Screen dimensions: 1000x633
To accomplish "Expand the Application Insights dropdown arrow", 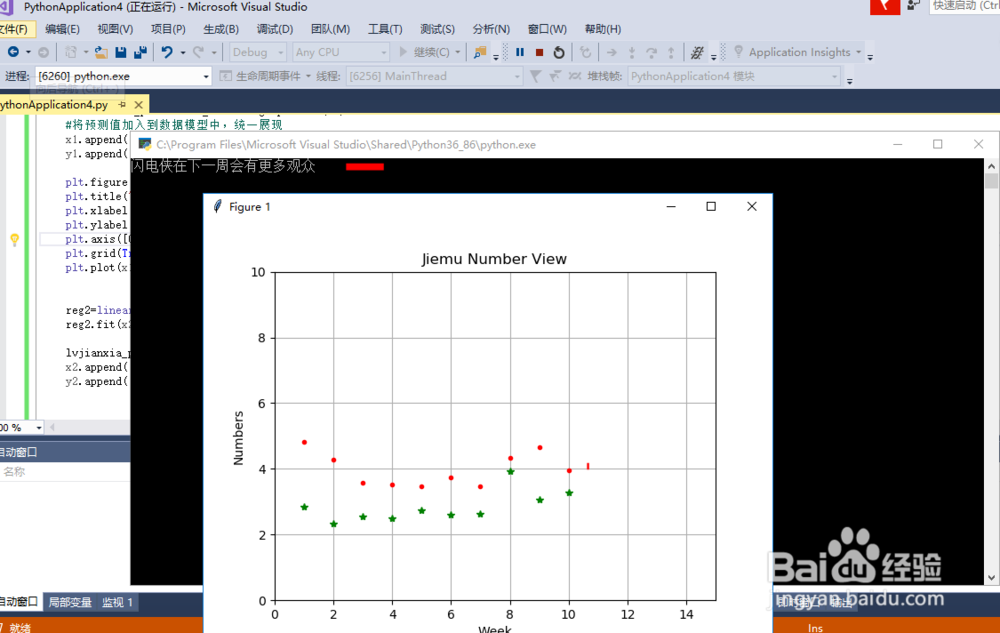I will point(858,52).
